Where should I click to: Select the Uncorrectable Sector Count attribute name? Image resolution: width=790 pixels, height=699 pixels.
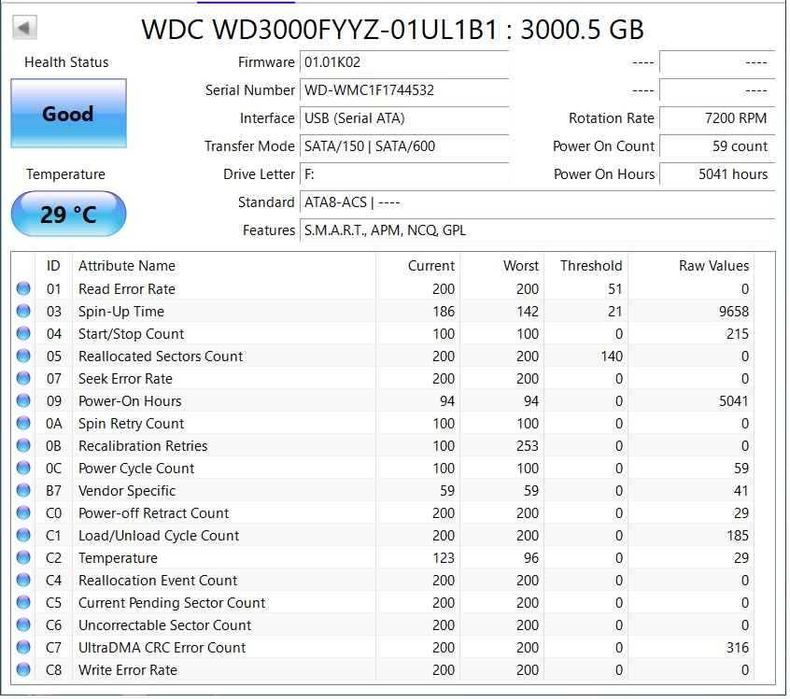click(165, 625)
